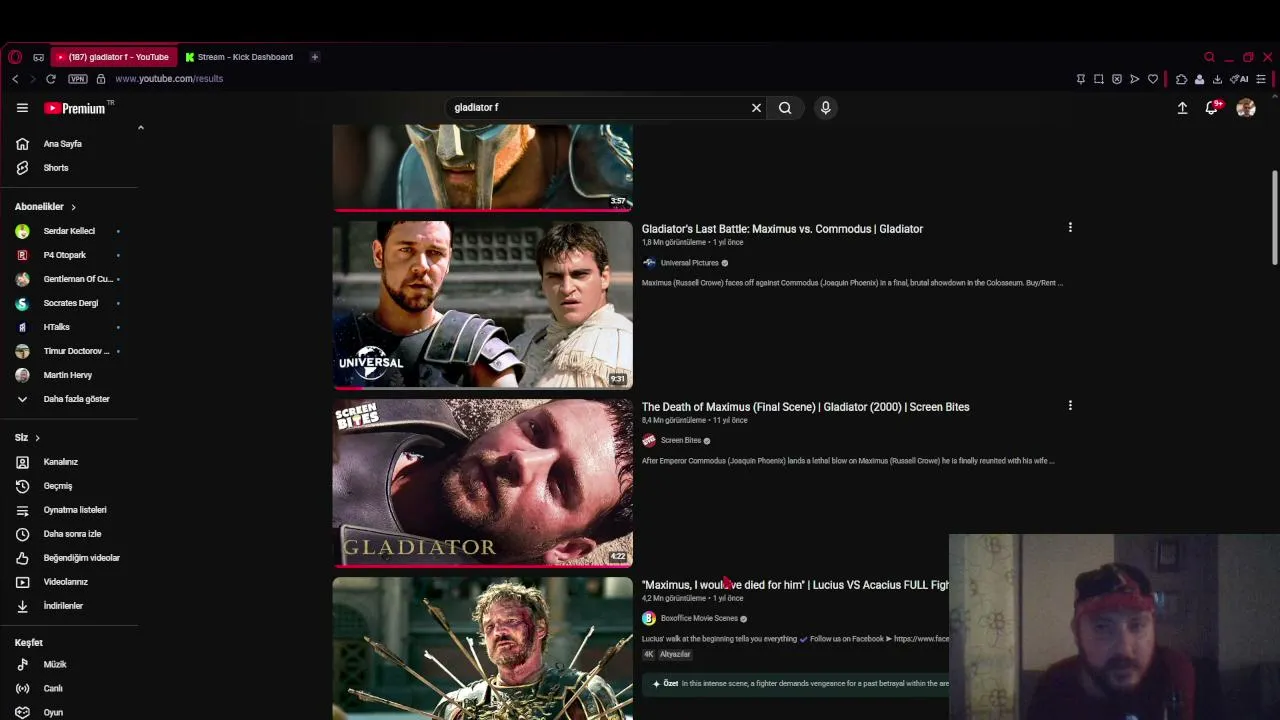The image size is (1280, 720).
Task: Open the YouTube create upload icon
Action: click(x=1182, y=108)
